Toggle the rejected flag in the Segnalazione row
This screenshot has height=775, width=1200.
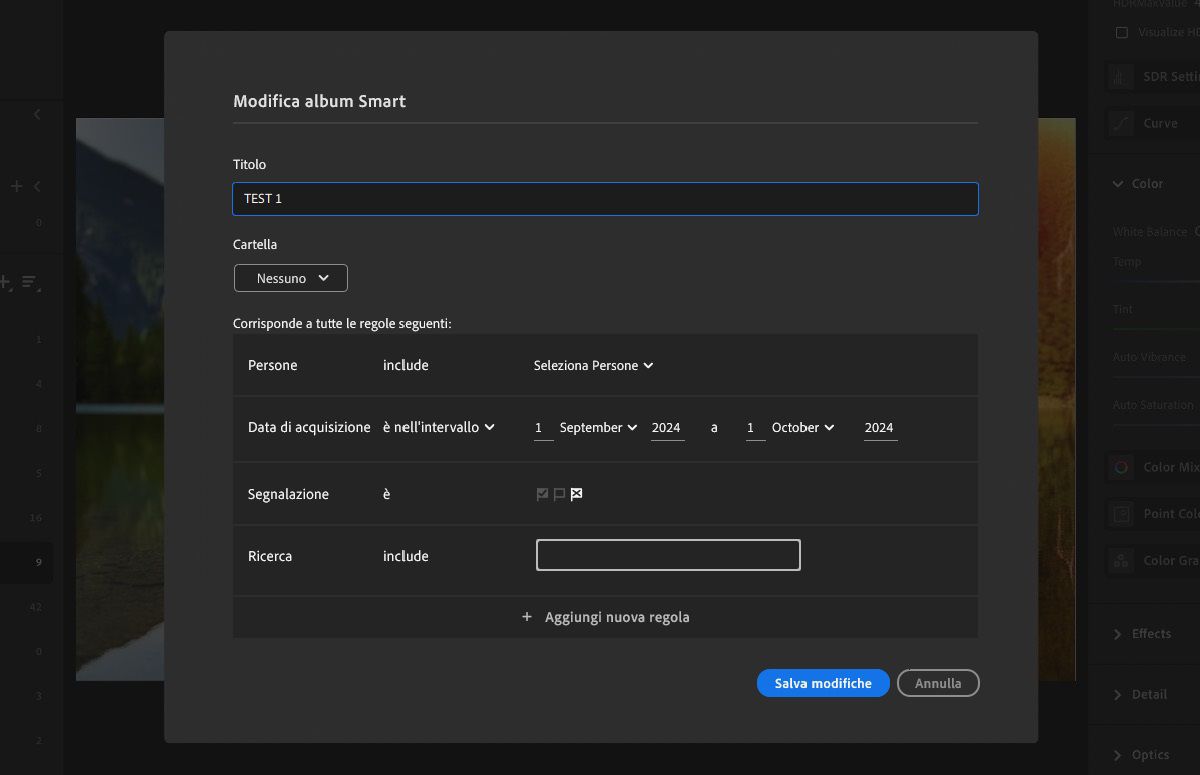coord(575,493)
